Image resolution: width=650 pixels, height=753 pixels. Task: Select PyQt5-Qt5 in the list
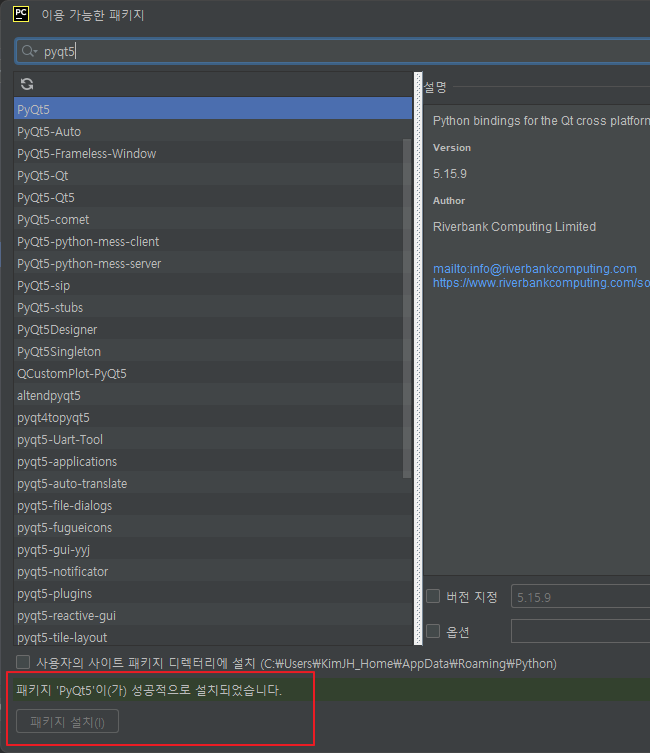[x=213, y=198]
